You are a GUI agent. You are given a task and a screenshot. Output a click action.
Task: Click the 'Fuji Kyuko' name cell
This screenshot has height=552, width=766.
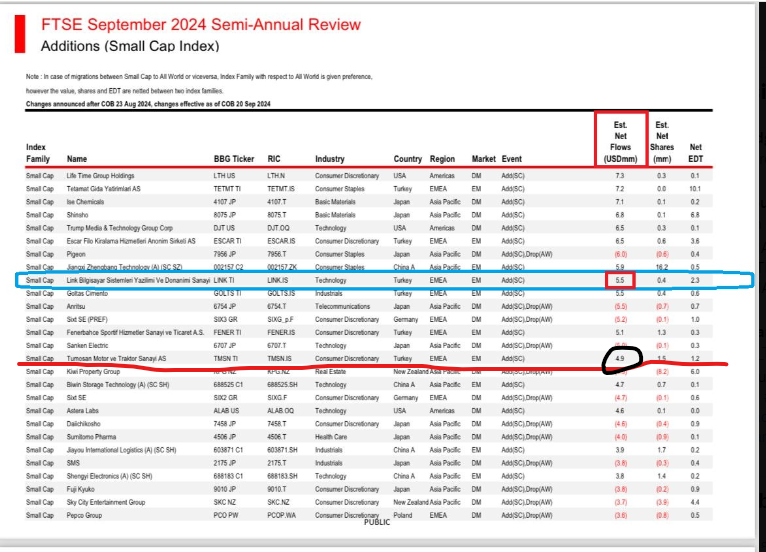pyautogui.click(x=81, y=489)
